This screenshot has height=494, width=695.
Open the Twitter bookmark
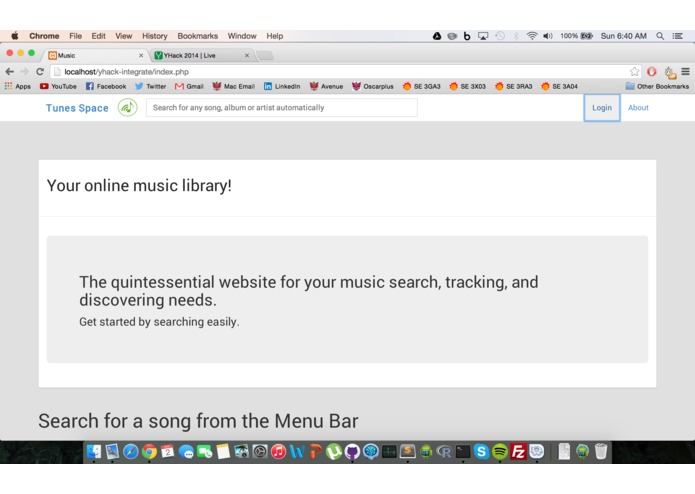click(x=151, y=86)
